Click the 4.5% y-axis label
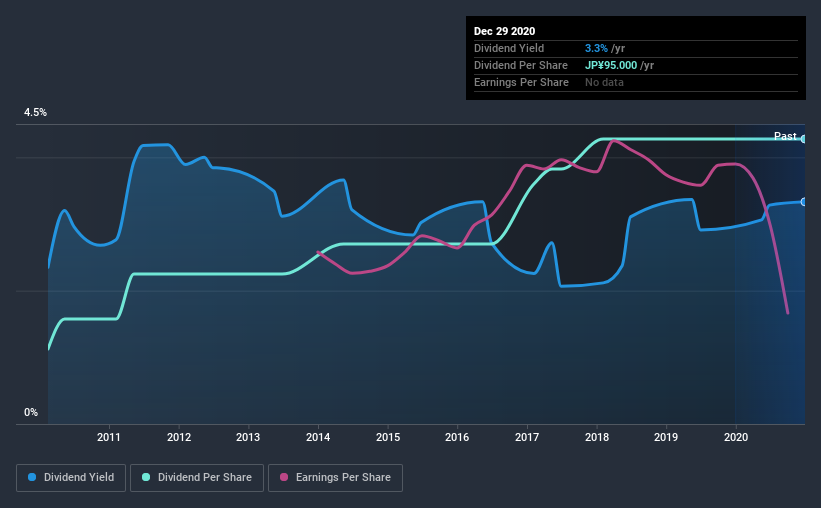Image resolution: width=821 pixels, height=508 pixels. pos(35,113)
